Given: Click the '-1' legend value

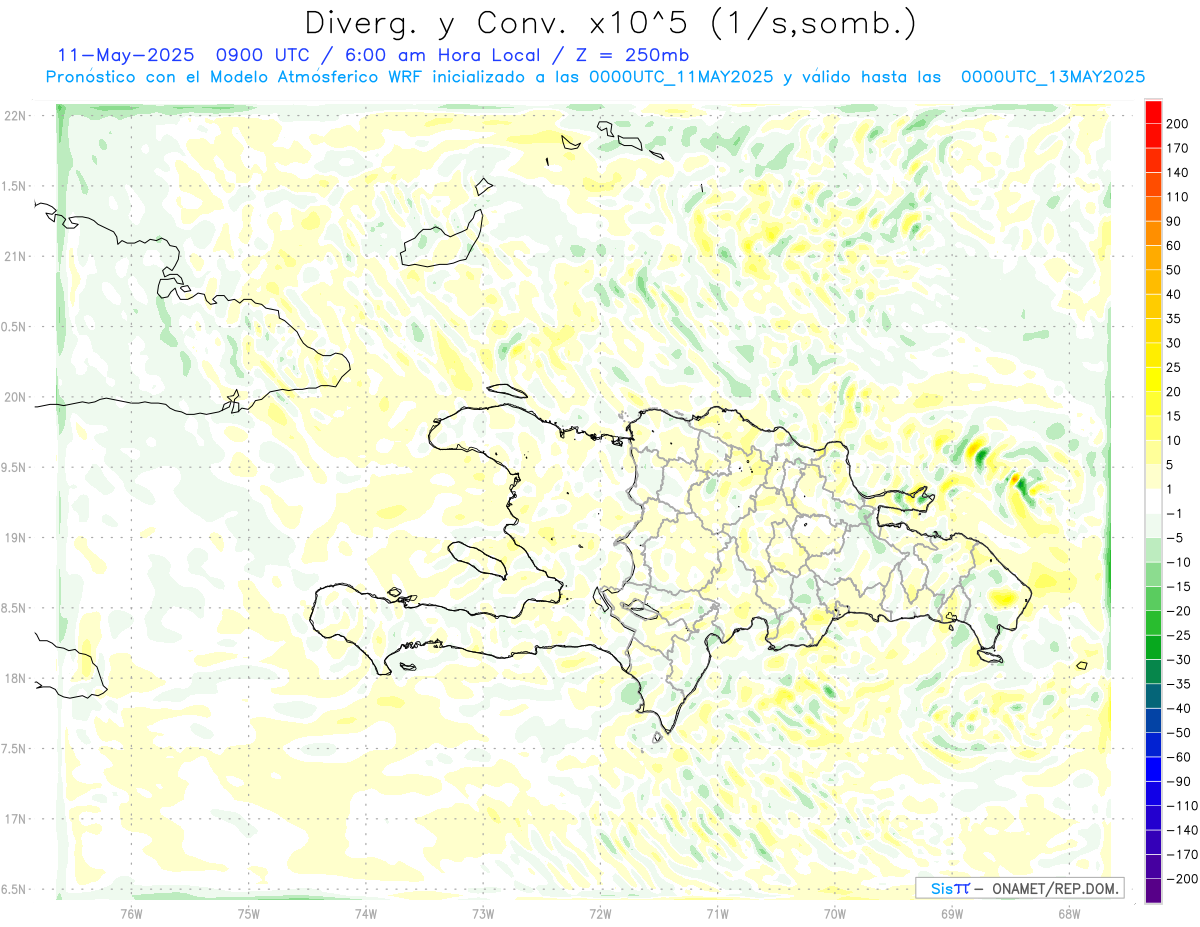Looking at the screenshot, I should point(1174,513).
